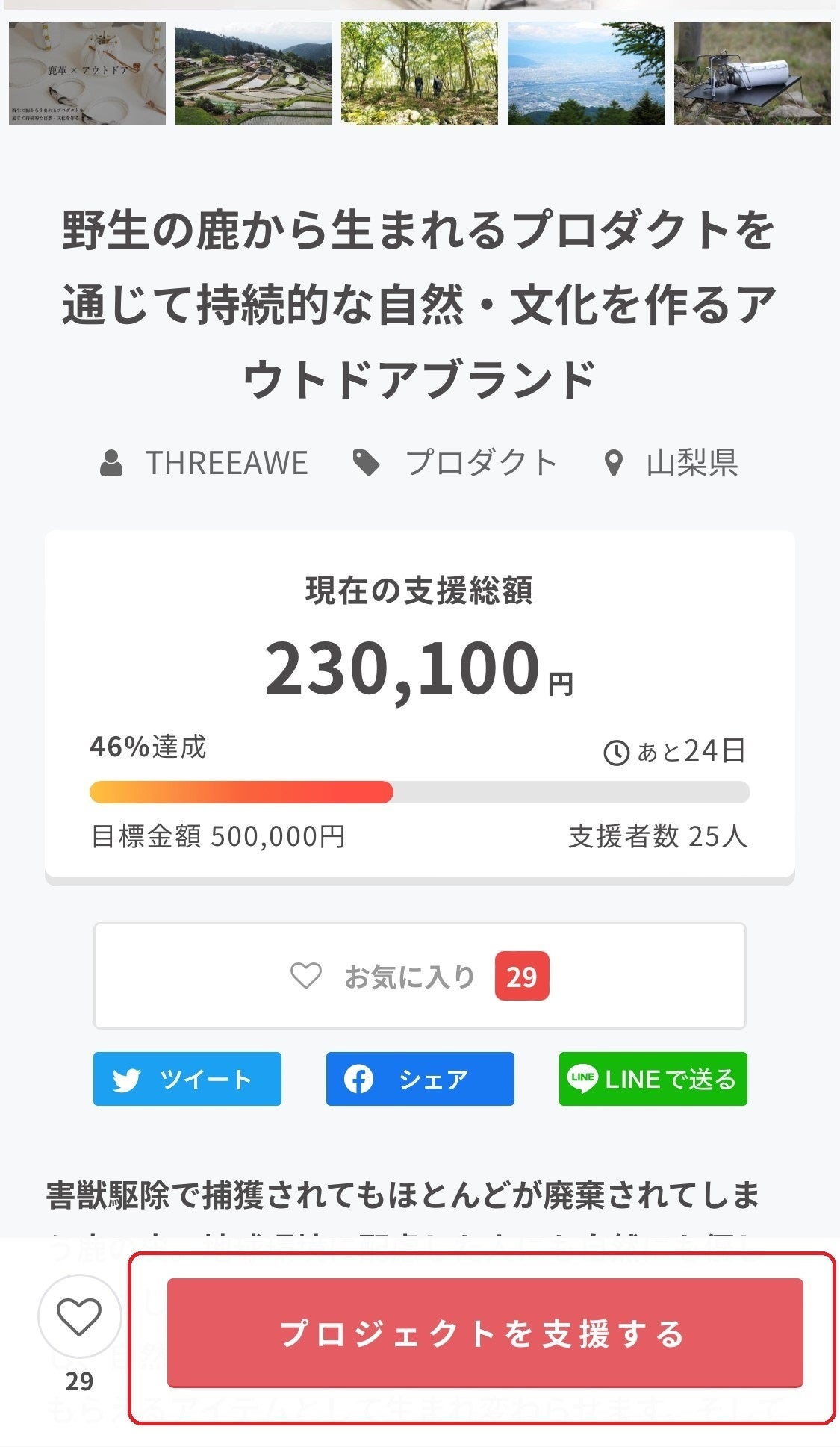Toggle the お気に入り favorite button

click(419, 976)
